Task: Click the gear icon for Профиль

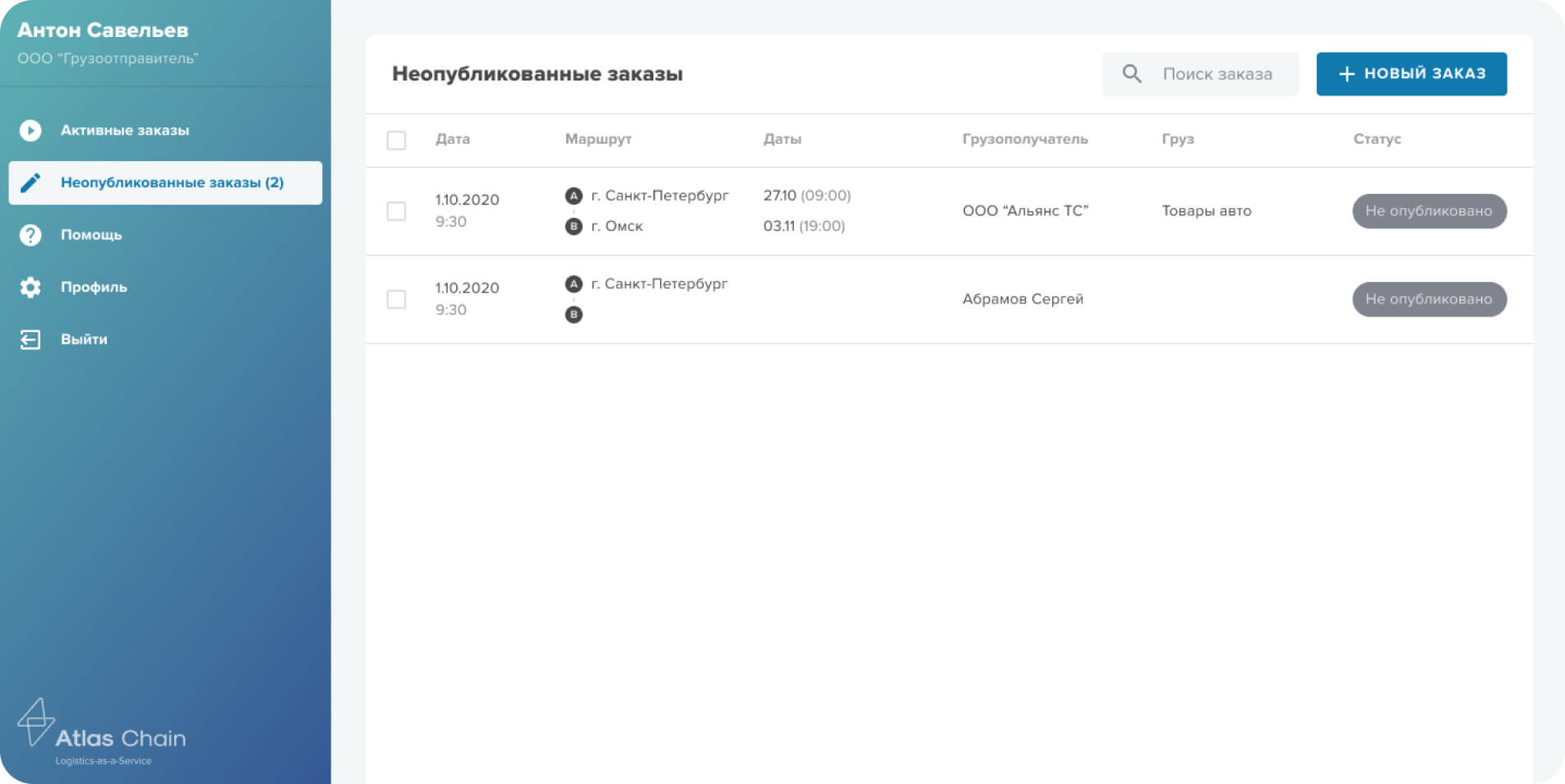Action: tap(30, 287)
